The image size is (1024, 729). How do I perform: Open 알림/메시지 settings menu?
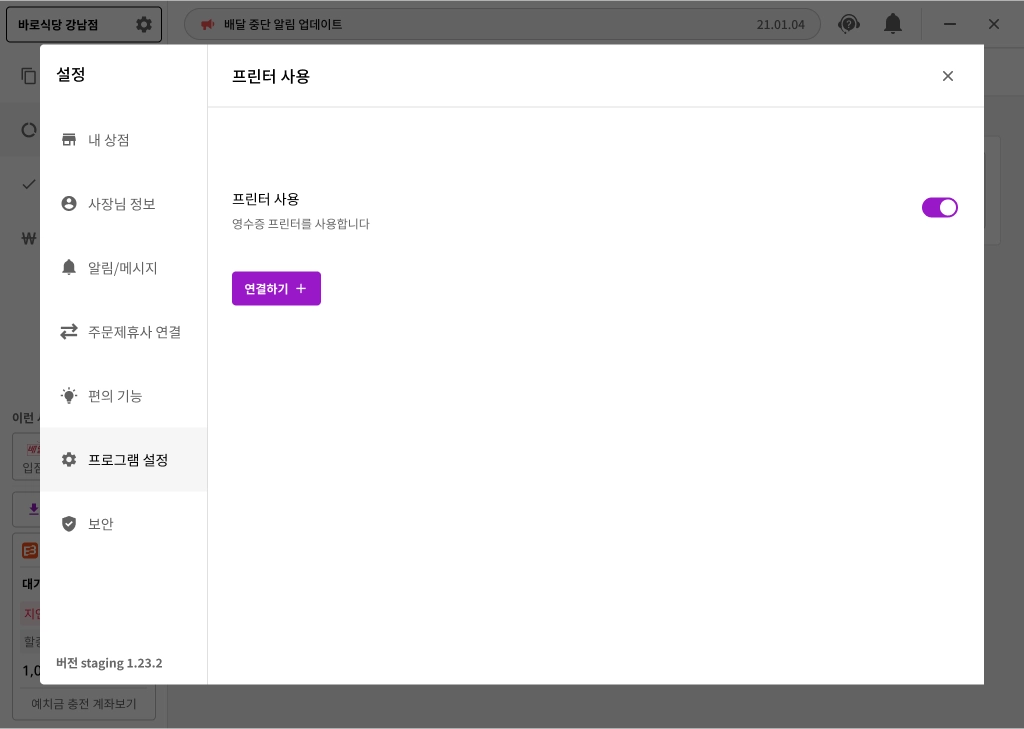point(123,268)
